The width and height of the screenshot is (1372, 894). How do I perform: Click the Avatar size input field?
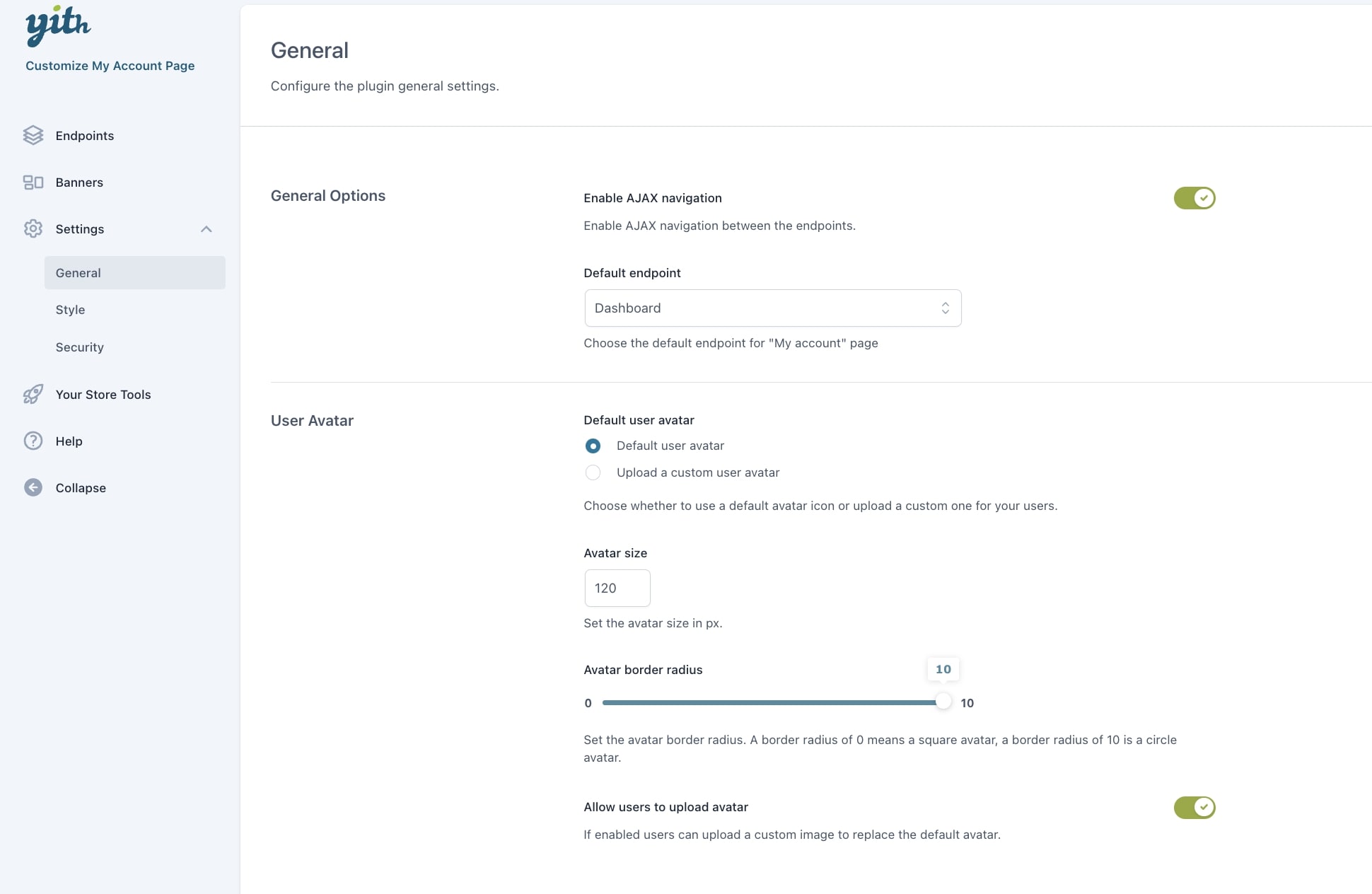click(617, 588)
